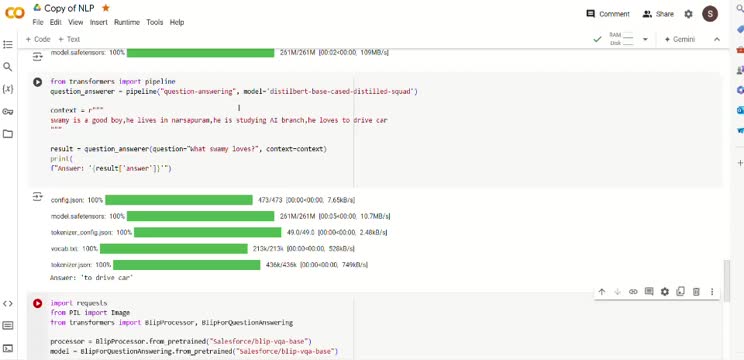Run the BlipProcessor import cell

click(x=37, y=303)
